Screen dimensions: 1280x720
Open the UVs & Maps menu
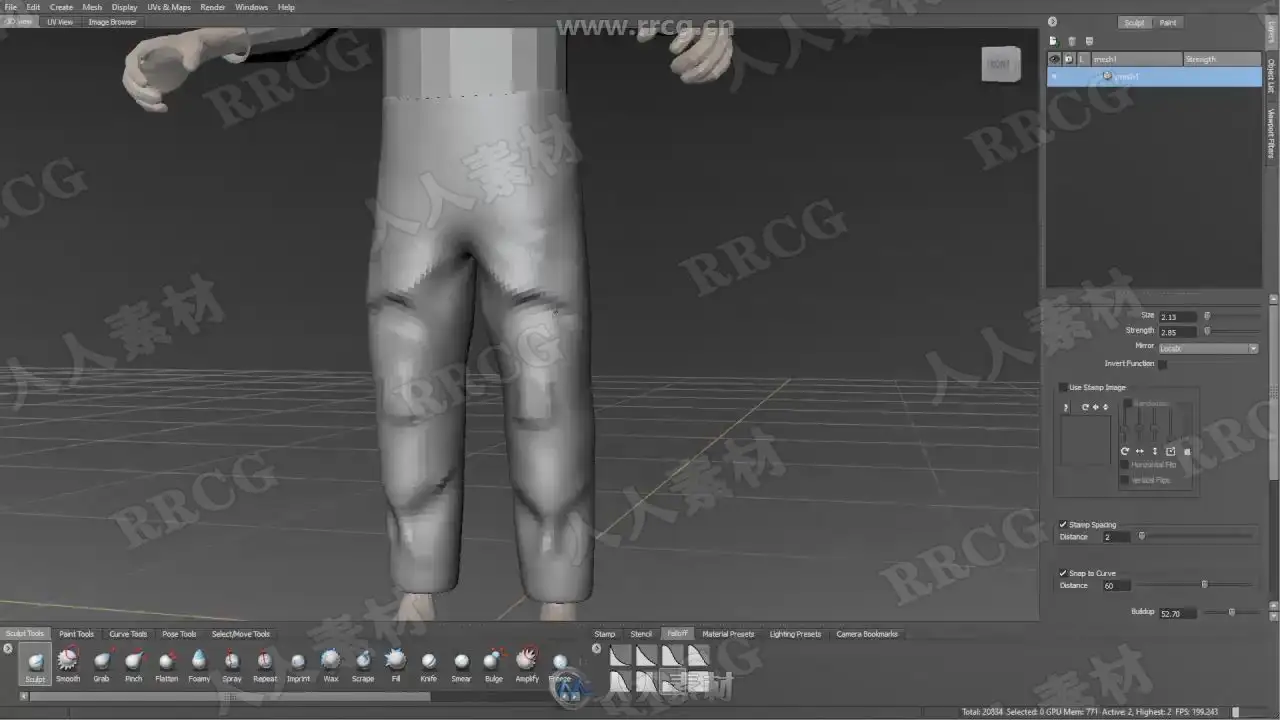click(169, 7)
